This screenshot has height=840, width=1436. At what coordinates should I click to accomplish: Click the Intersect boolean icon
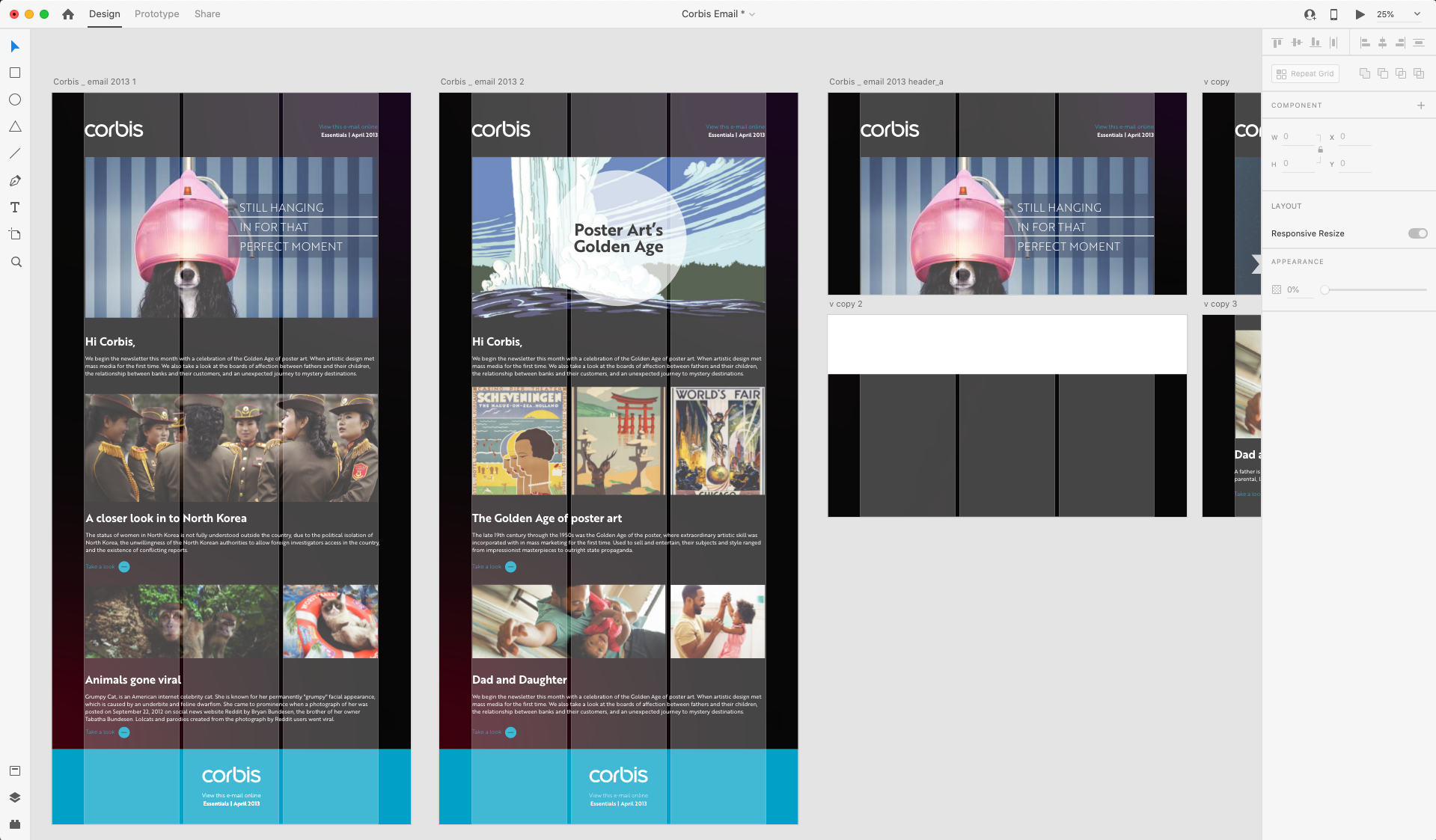tap(1401, 73)
